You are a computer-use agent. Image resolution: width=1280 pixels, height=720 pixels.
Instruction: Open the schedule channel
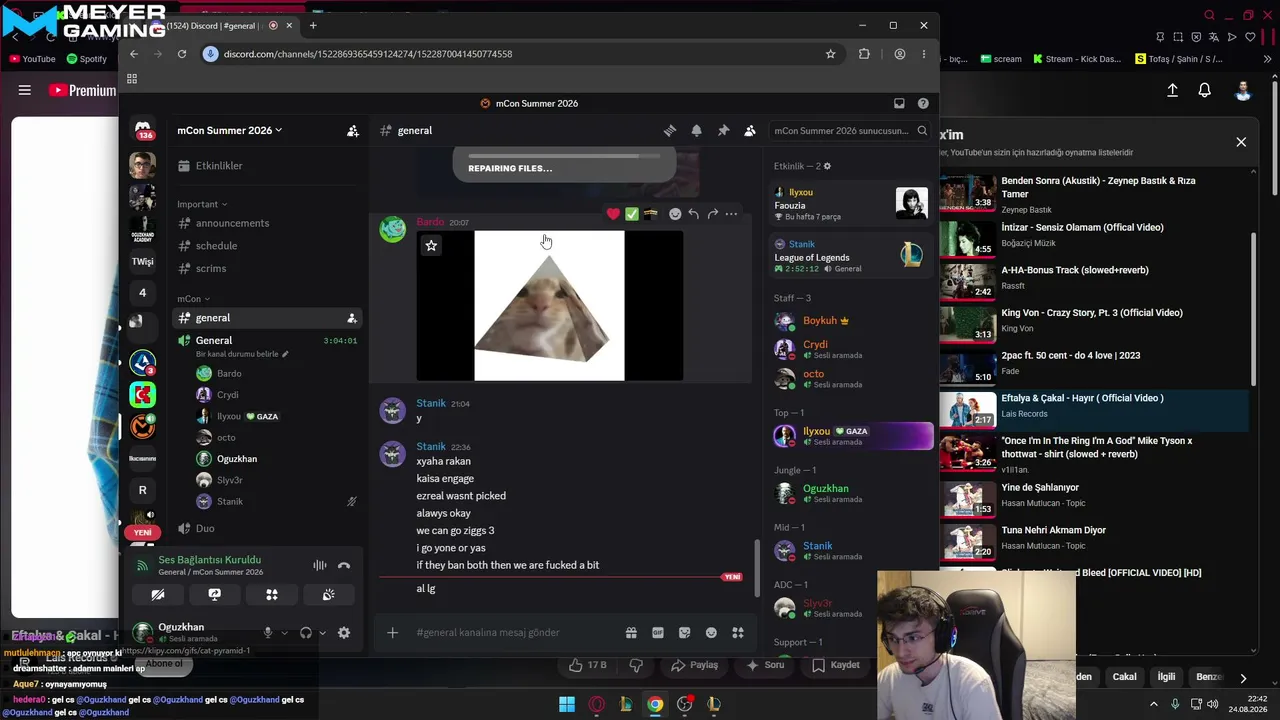pos(267,246)
